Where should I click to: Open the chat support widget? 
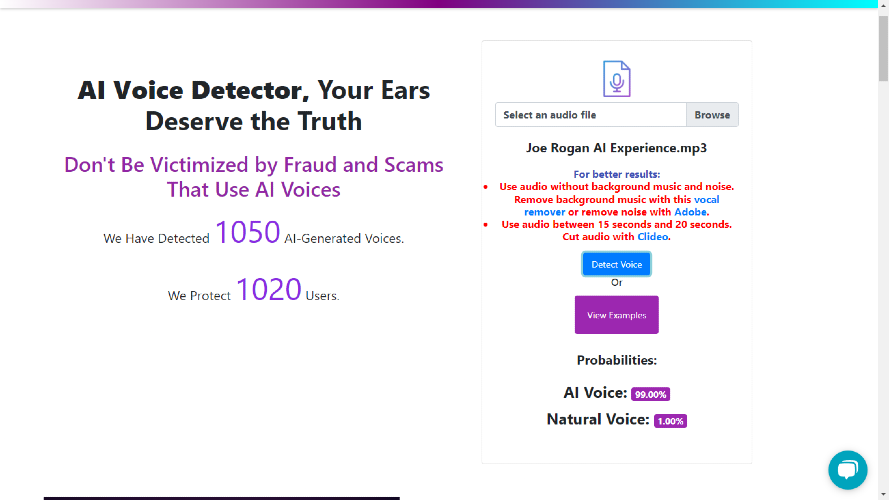coord(847,470)
